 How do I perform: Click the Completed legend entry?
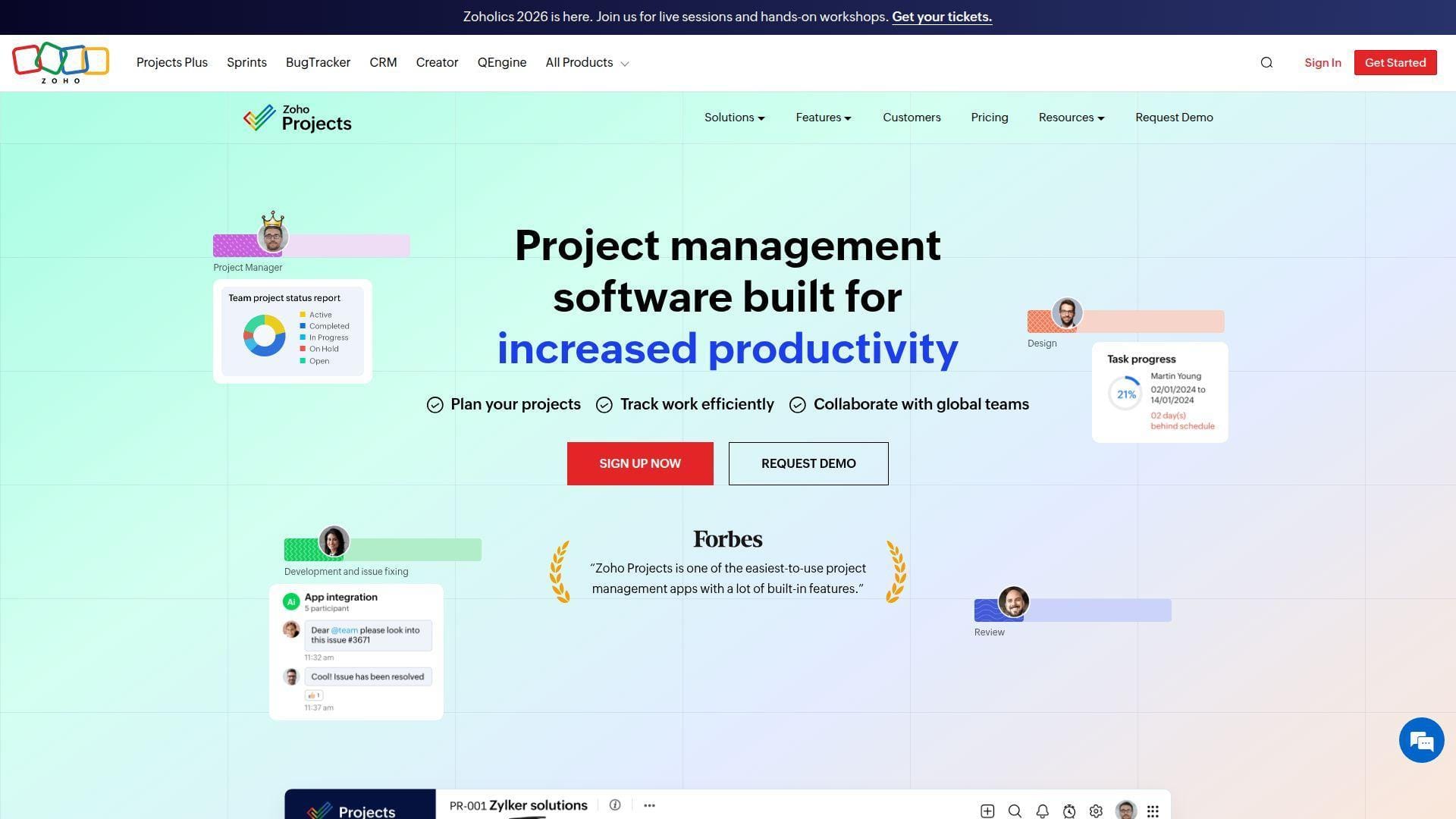325,326
